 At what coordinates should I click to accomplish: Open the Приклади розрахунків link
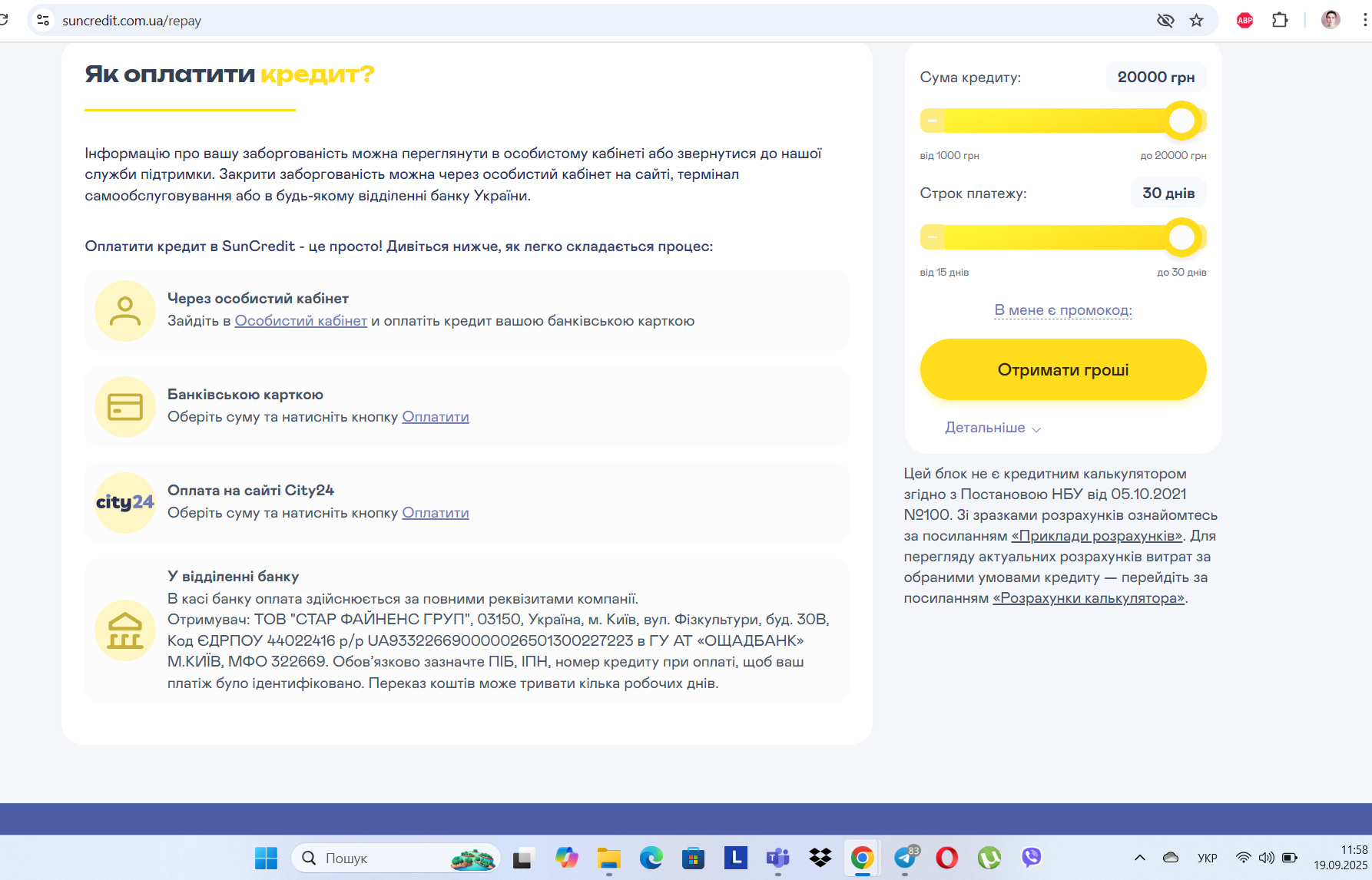1097,536
